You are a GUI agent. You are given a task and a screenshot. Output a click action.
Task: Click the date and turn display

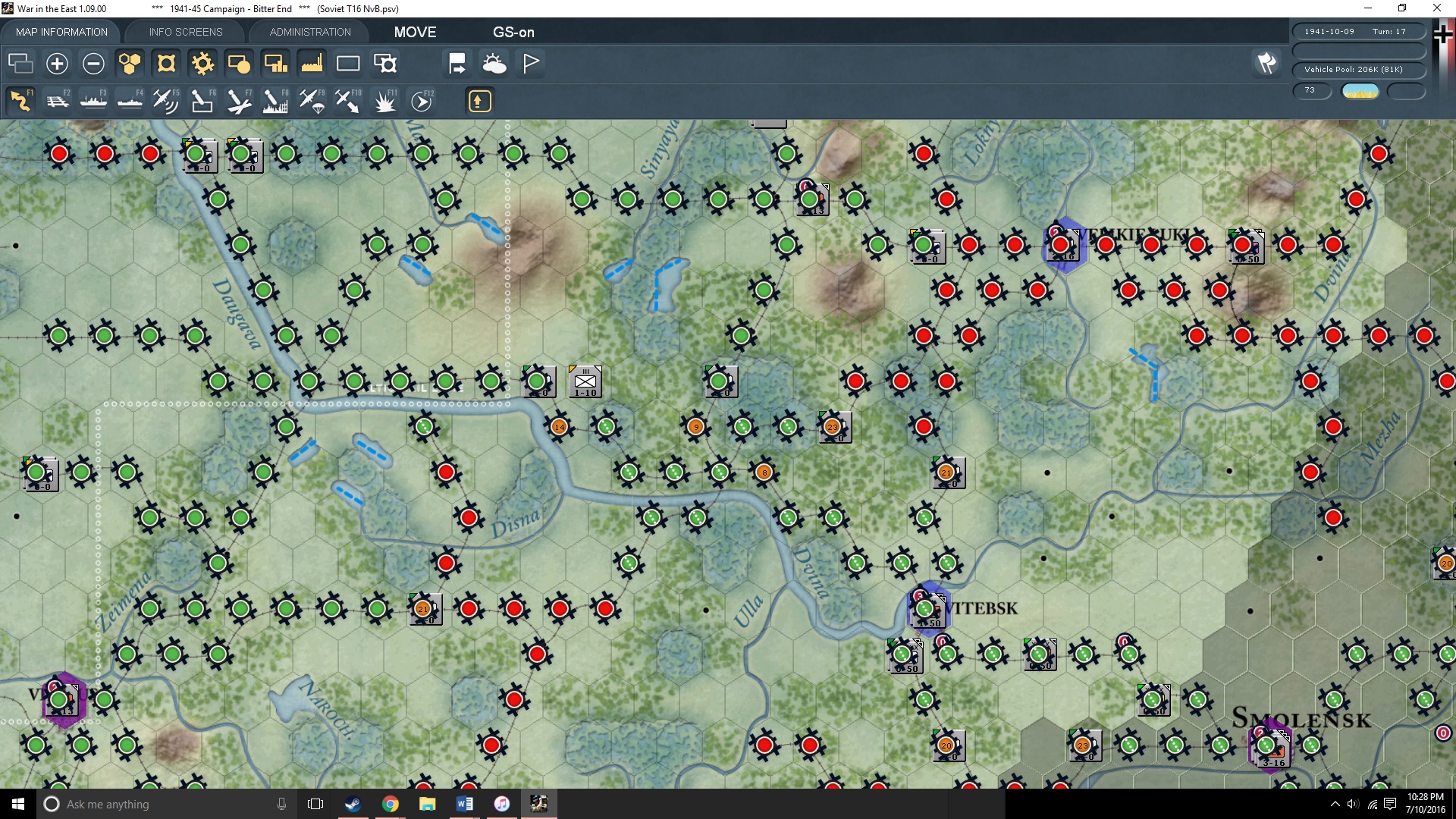(x=1358, y=32)
